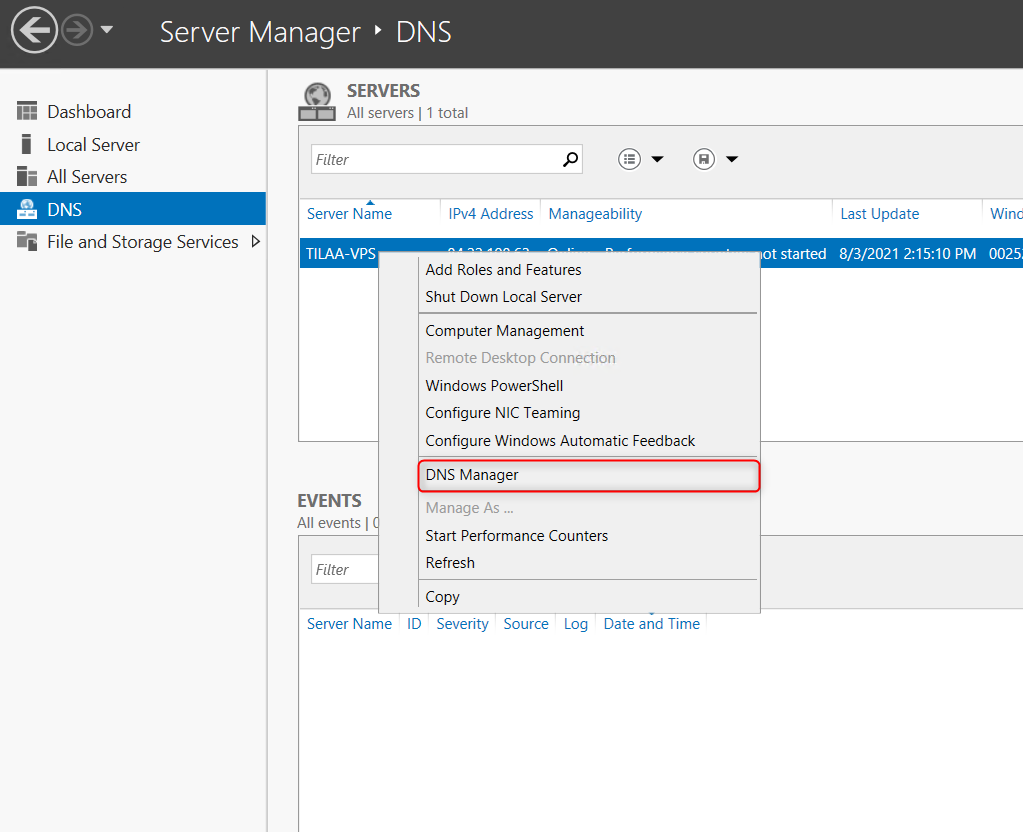The height and width of the screenshot is (832, 1023).
Task: Sort servers by Manageability column
Action: click(595, 214)
